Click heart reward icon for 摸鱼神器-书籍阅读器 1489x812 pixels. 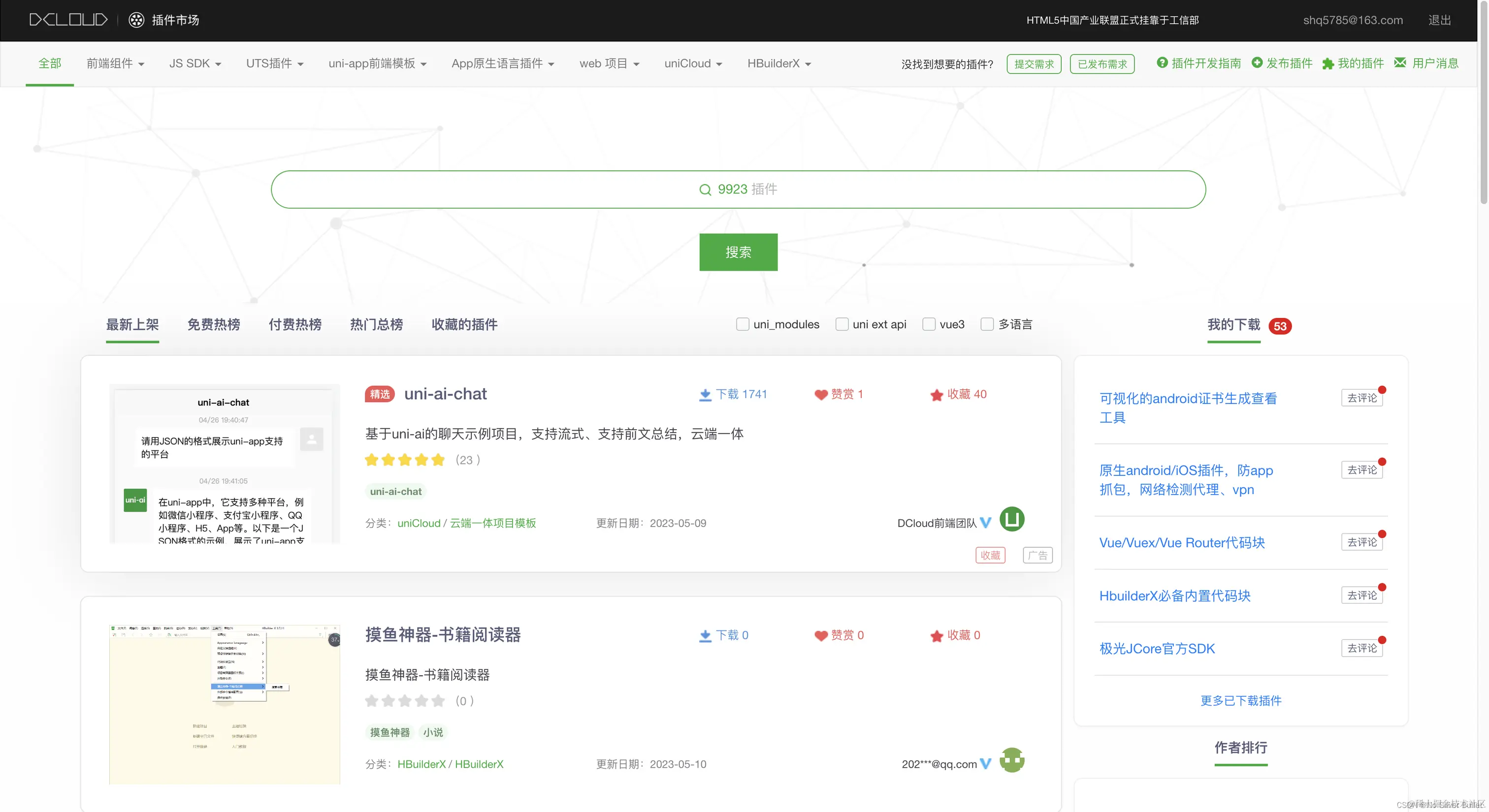pyautogui.click(x=821, y=636)
